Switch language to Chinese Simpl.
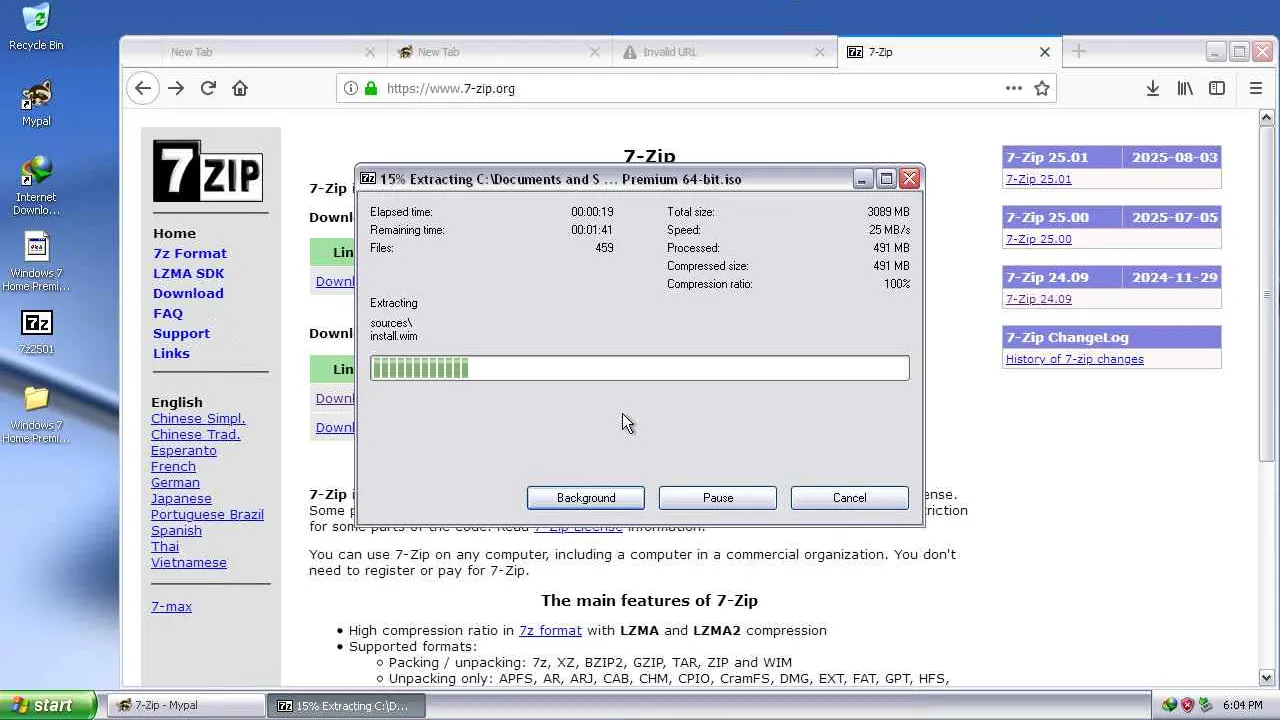Viewport: 1280px width, 720px height. (x=198, y=418)
